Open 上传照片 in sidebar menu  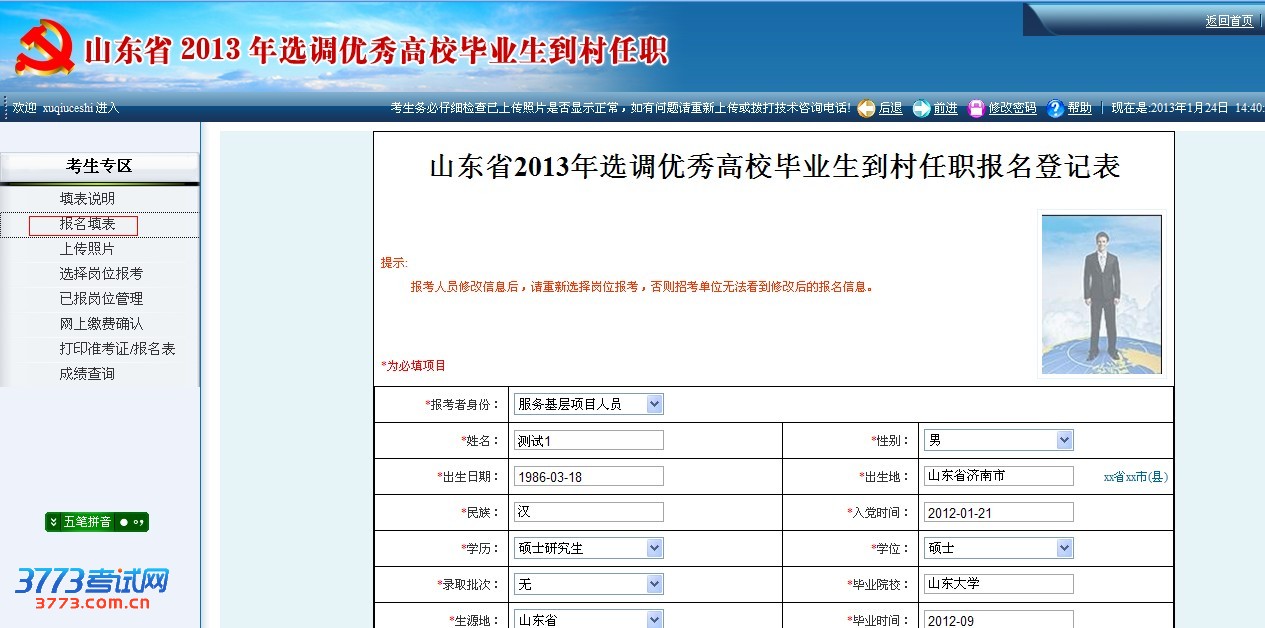[x=87, y=249]
